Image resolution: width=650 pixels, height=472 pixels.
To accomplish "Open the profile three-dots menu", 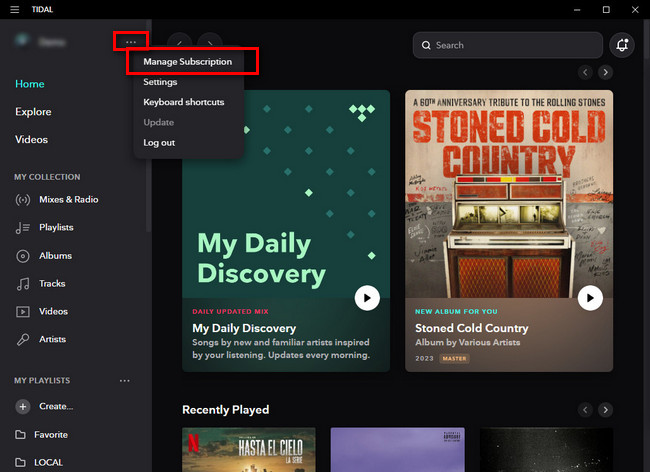I will pyautogui.click(x=131, y=42).
